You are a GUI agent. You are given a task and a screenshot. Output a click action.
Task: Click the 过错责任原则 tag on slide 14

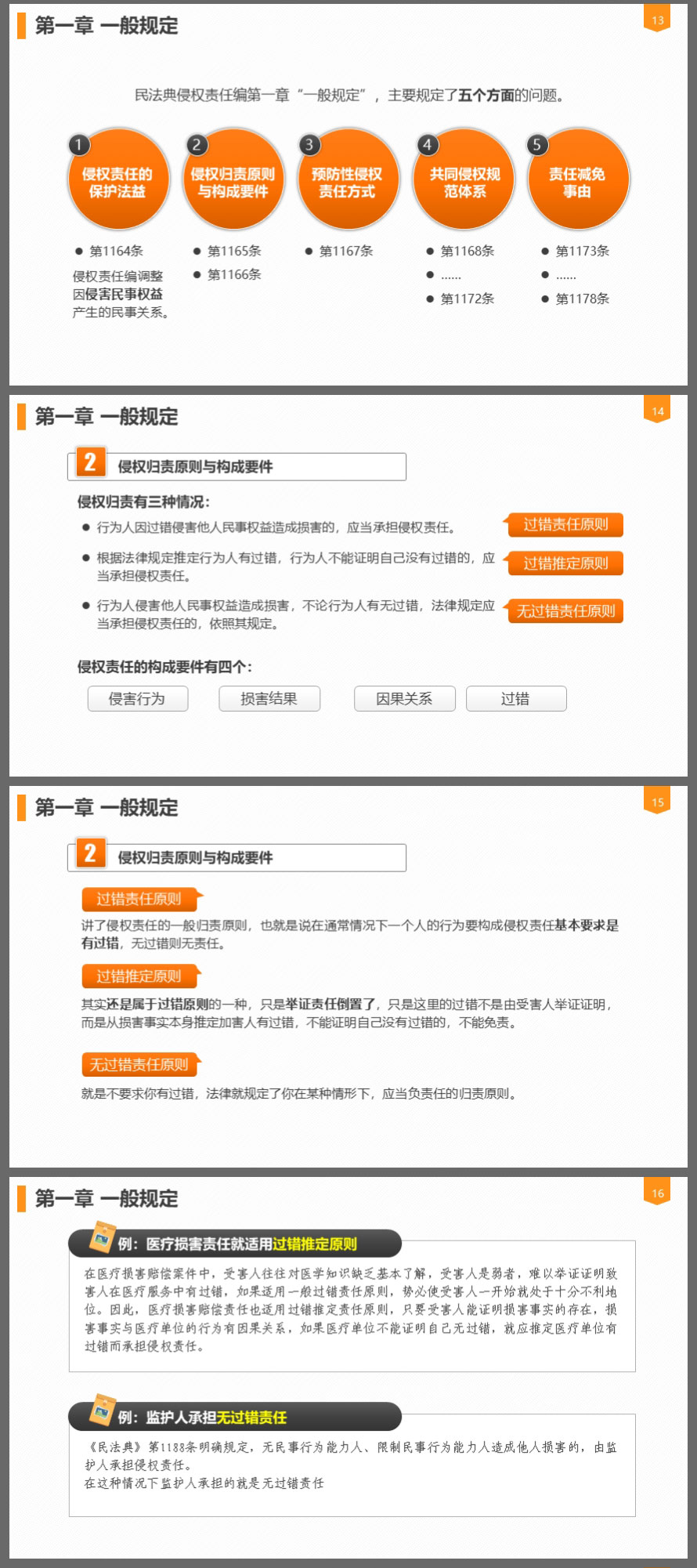tap(564, 525)
